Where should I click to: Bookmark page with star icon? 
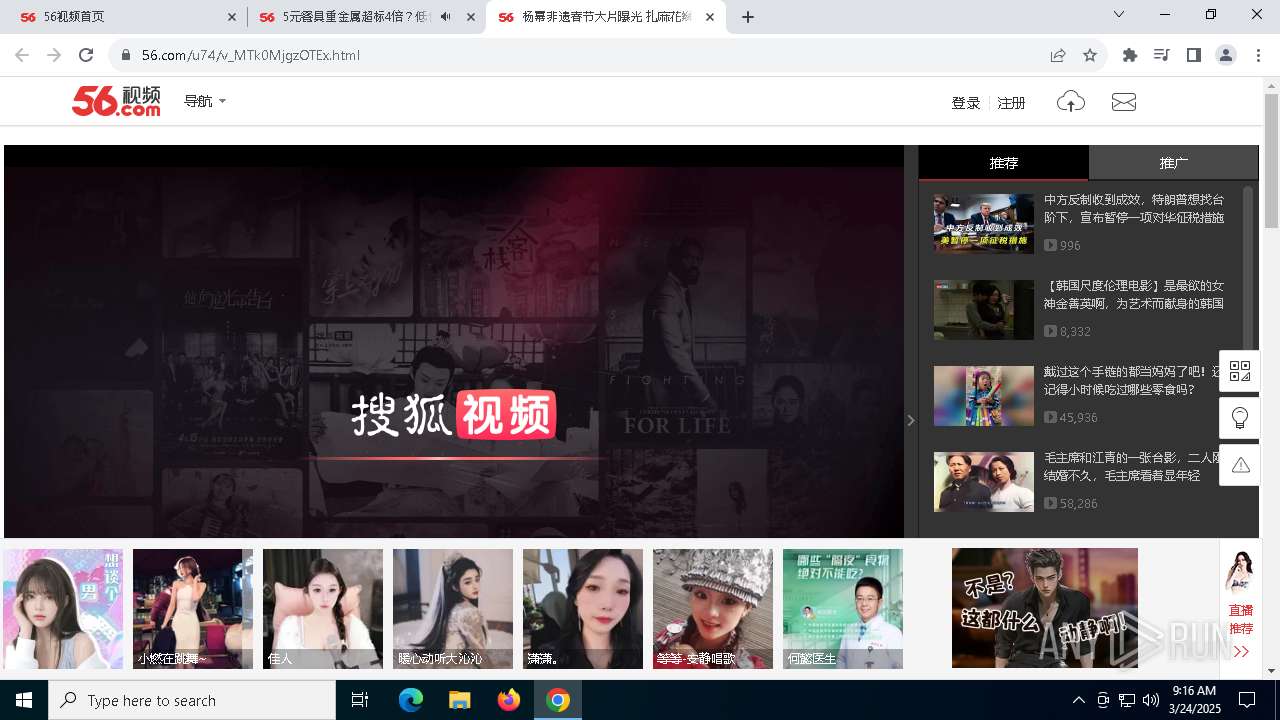coord(1090,55)
